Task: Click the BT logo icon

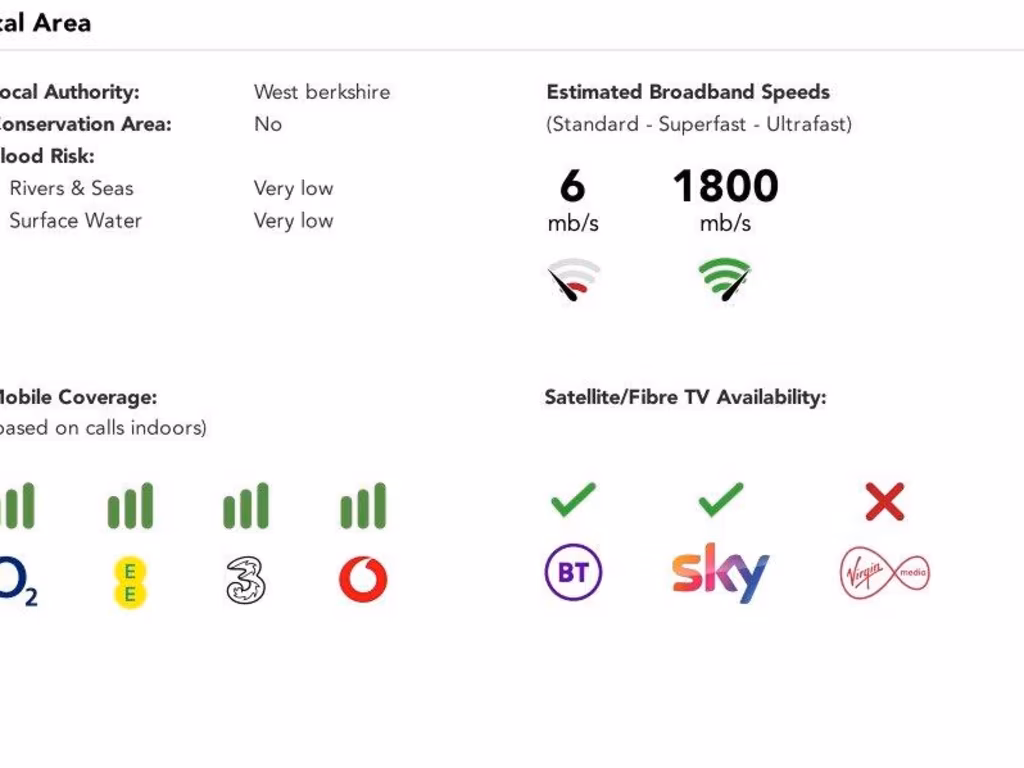Action: point(573,574)
